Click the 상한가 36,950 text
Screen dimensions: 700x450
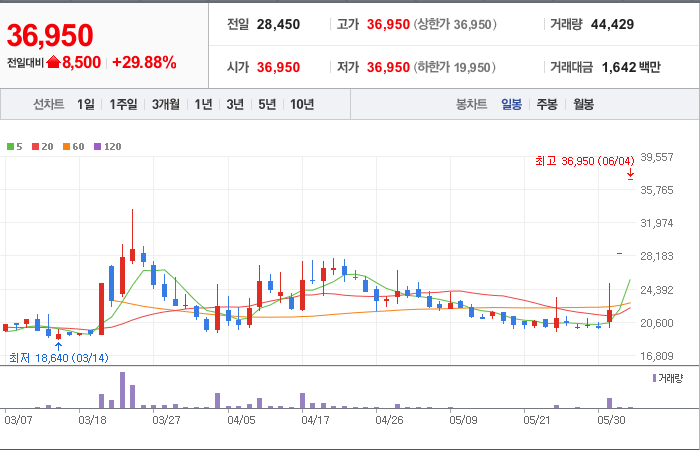coord(455,24)
